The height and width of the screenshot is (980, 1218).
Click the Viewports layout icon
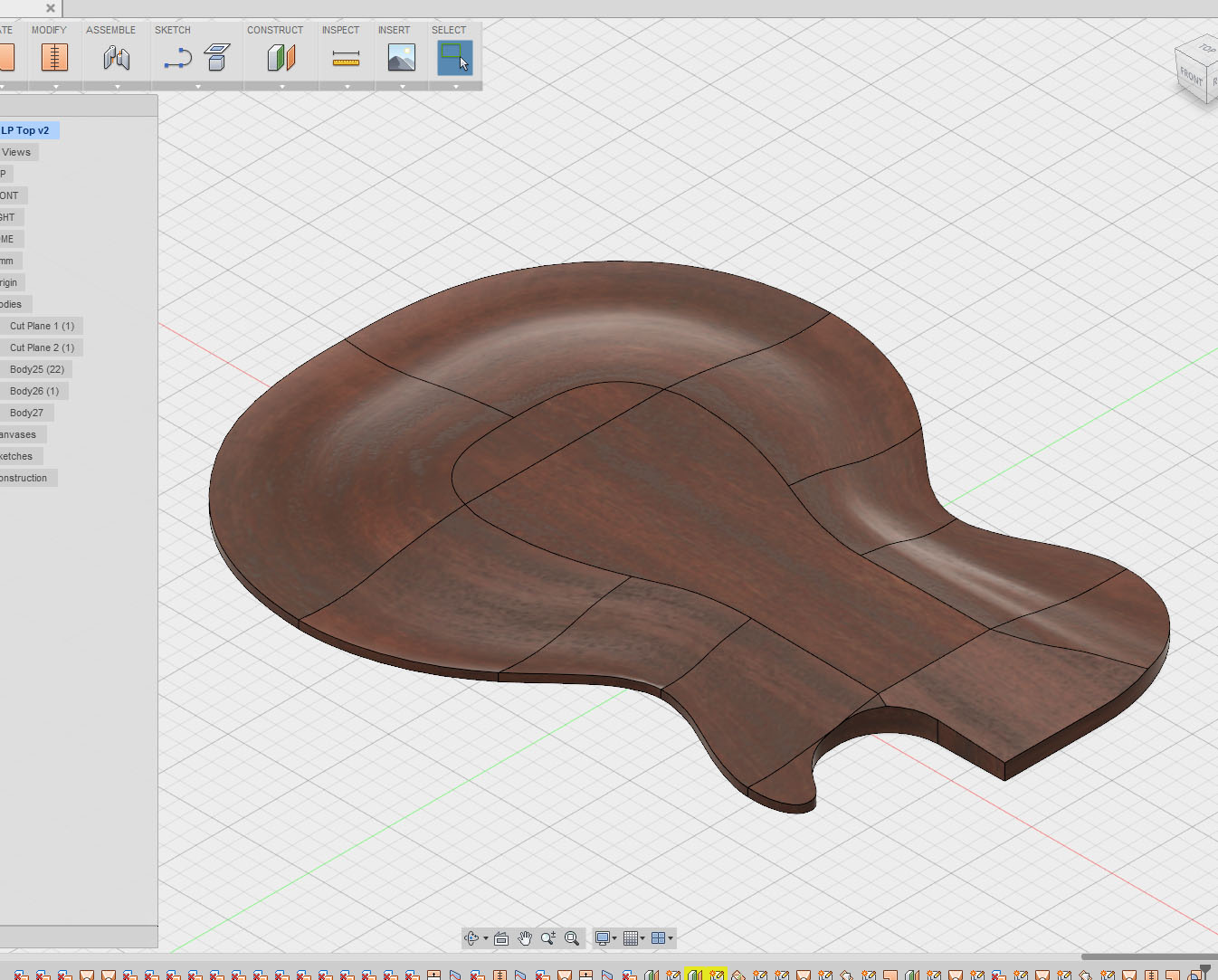pos(659,938)
